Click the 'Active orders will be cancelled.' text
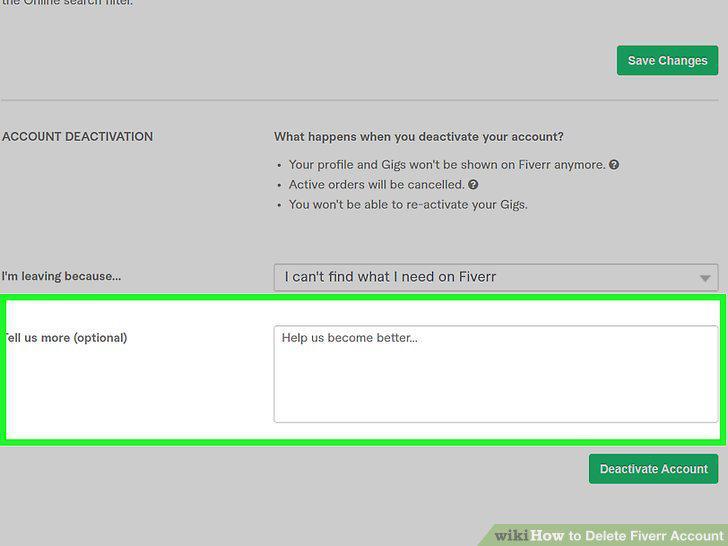This screenshot has width=728, height=546. point(377,185)
